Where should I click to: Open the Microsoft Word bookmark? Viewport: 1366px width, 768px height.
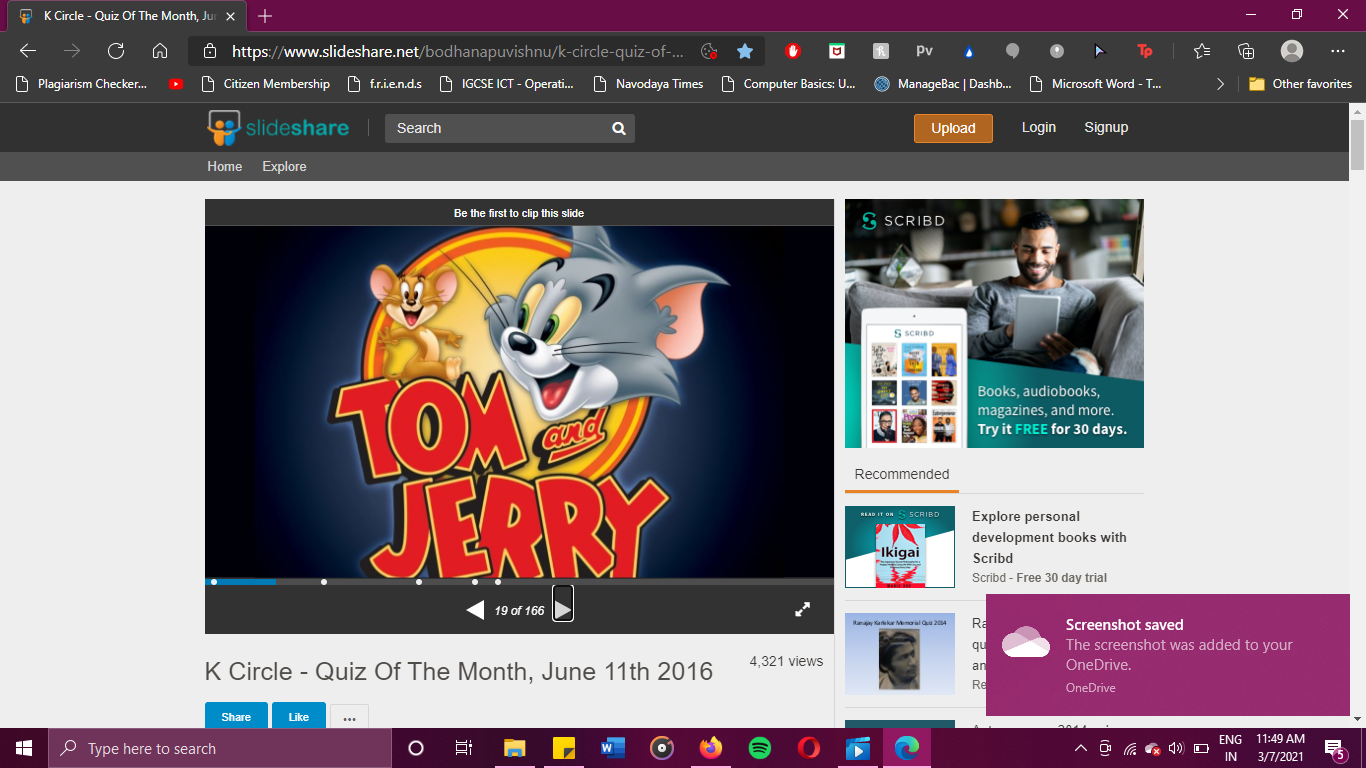[x=1095, y=84]
